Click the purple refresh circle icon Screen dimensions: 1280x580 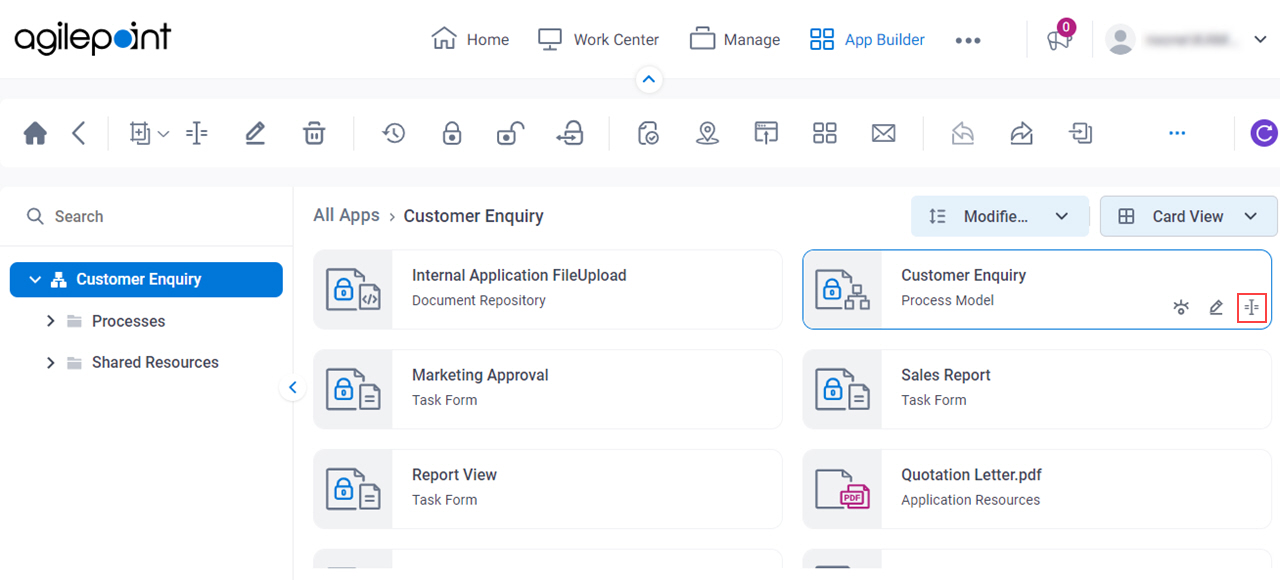[x=1264, y=133]
